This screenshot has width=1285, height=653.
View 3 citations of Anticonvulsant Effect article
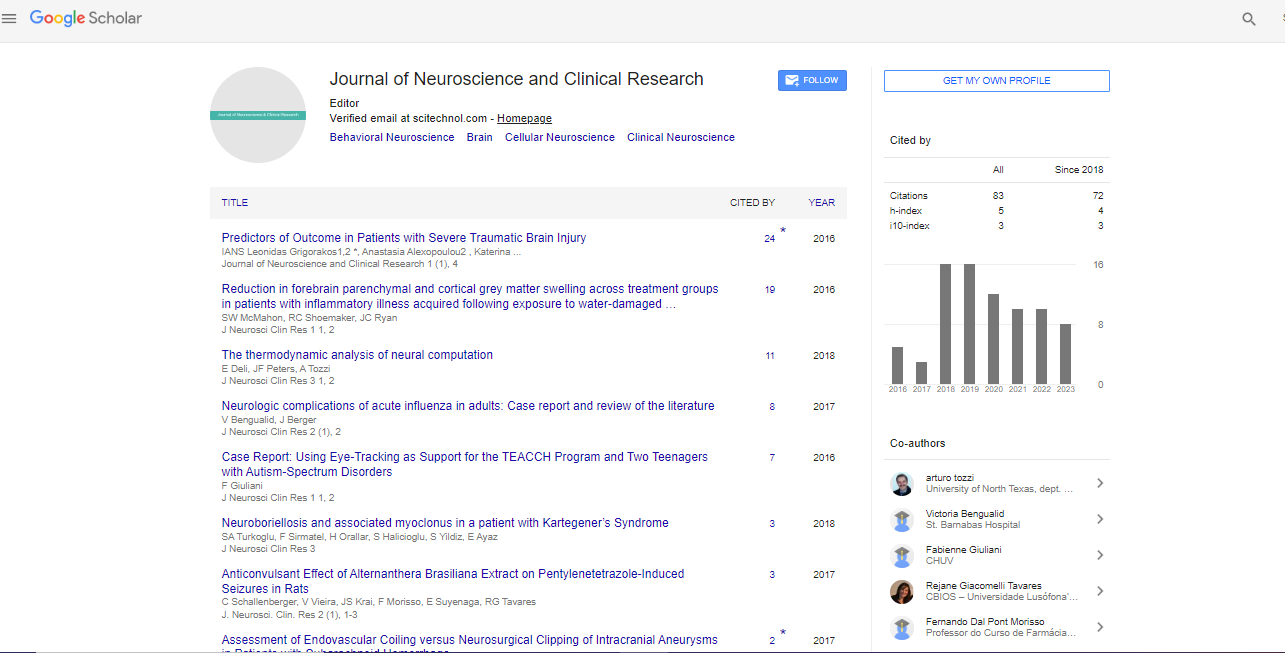click(x=772, y=575)
